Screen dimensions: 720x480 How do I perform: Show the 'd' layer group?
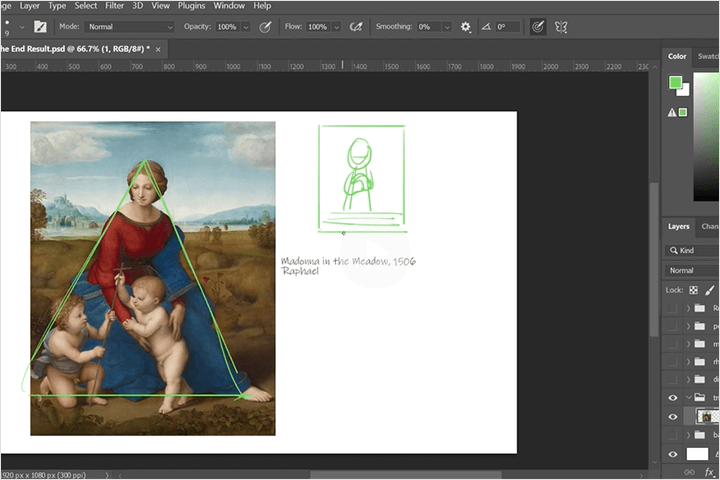pos(672,380)
